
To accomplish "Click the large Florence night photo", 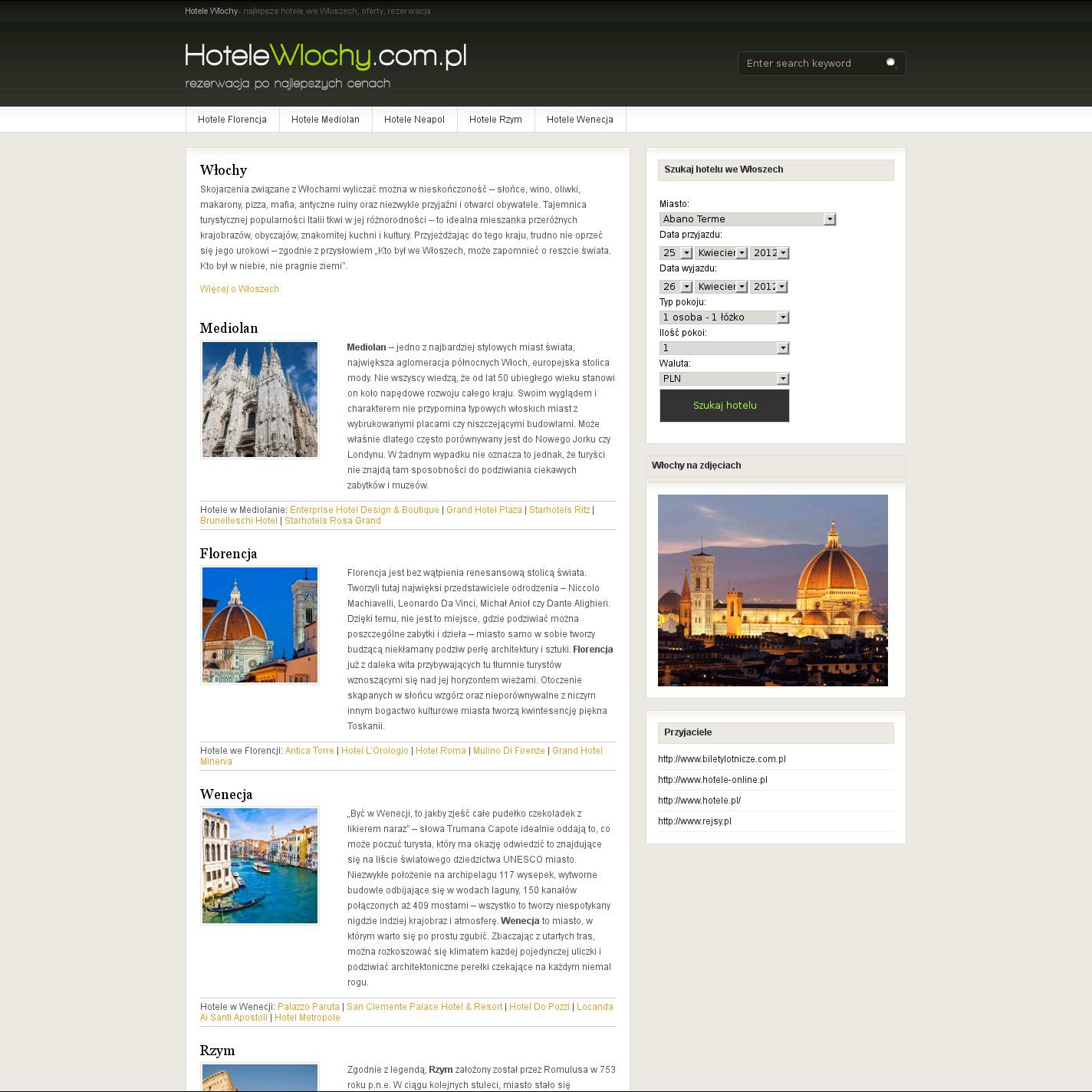I will (x=772, y=590).
